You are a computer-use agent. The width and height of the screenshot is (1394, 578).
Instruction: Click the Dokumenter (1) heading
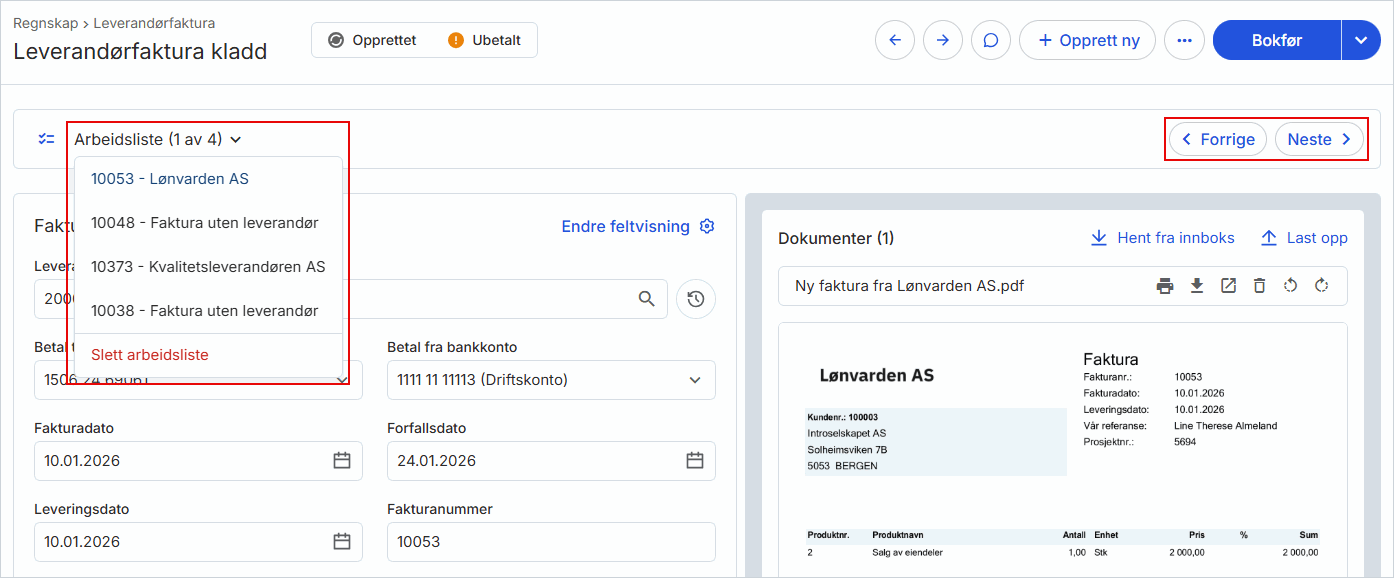point(836,238)
